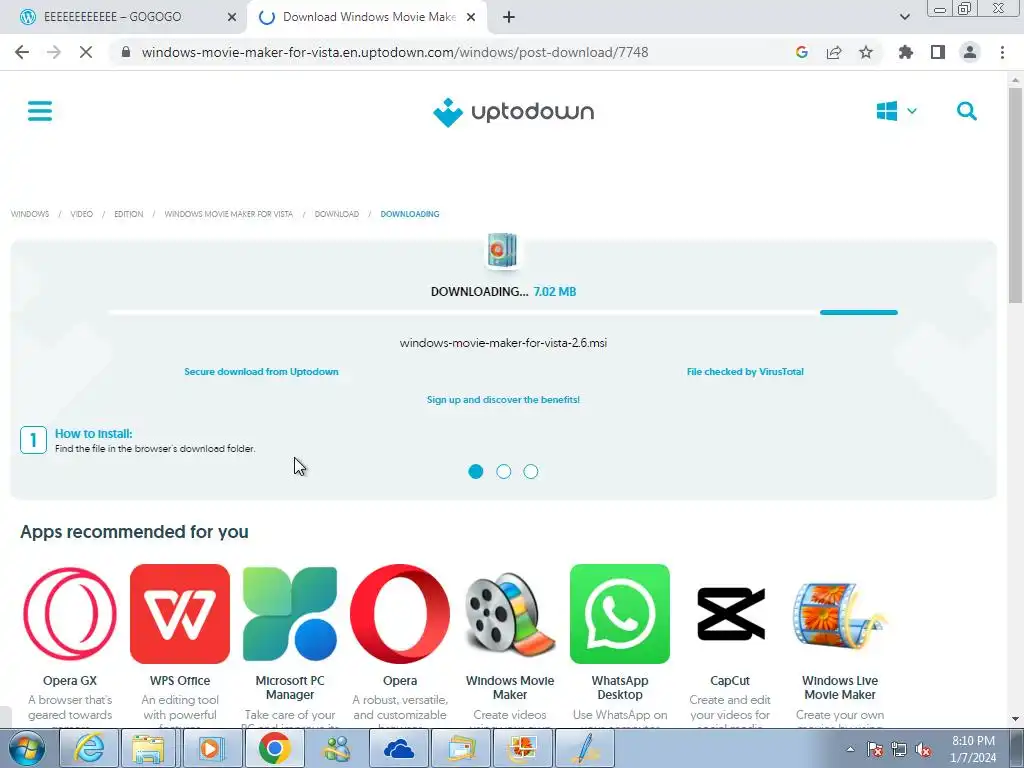The width and height of the screenshot is (1024, 768).
Task: Click the forward navigation arrow
Action: [x=54, y=52]
